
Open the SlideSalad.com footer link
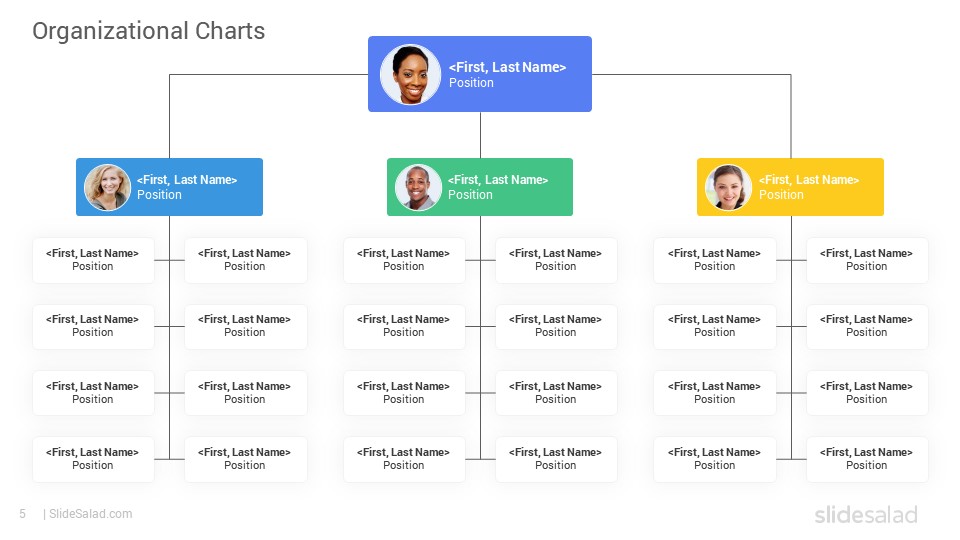click(91, 514)
